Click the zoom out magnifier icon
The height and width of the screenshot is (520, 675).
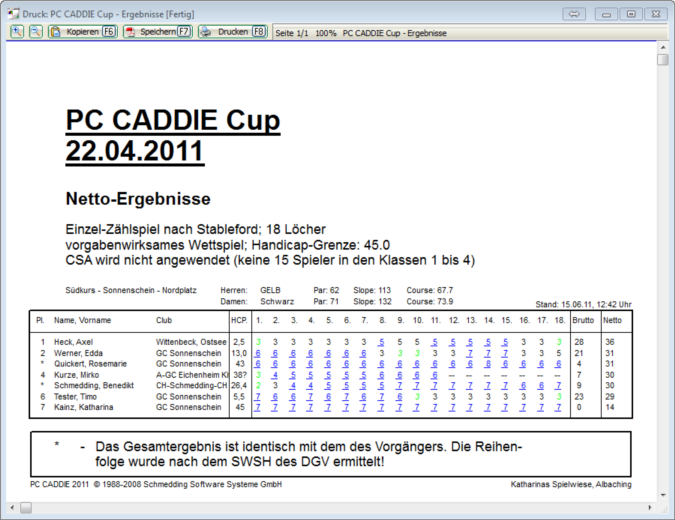pyautogui.click(x=35, y=32)
